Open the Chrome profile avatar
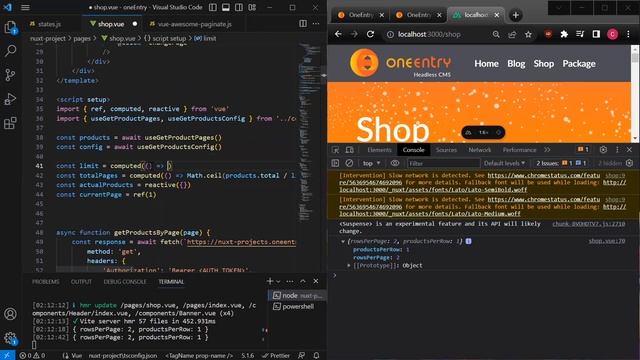The height and width of the screenshot is (360, 640). (x=612, y=34)
